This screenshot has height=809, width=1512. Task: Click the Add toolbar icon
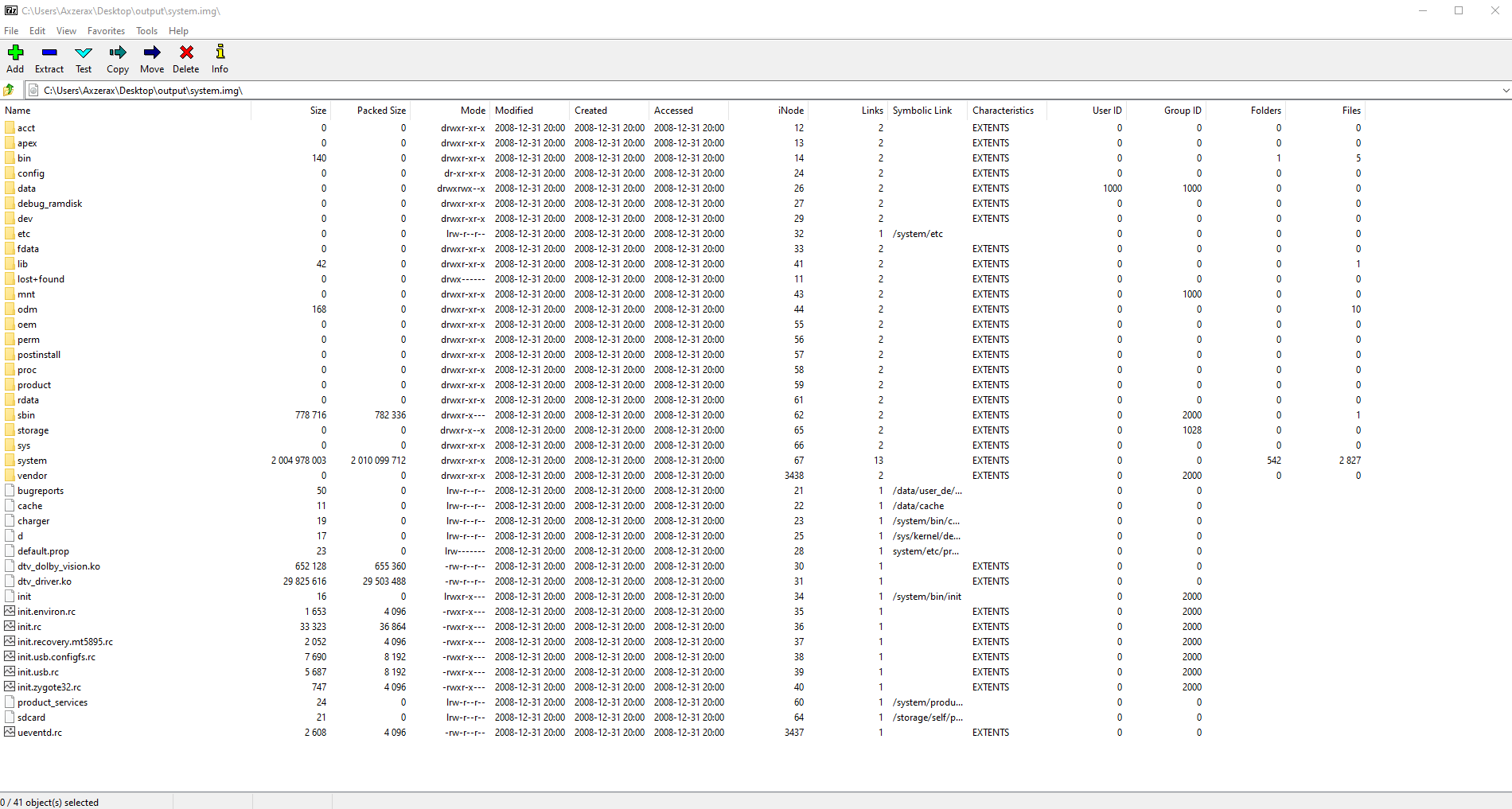15,53
